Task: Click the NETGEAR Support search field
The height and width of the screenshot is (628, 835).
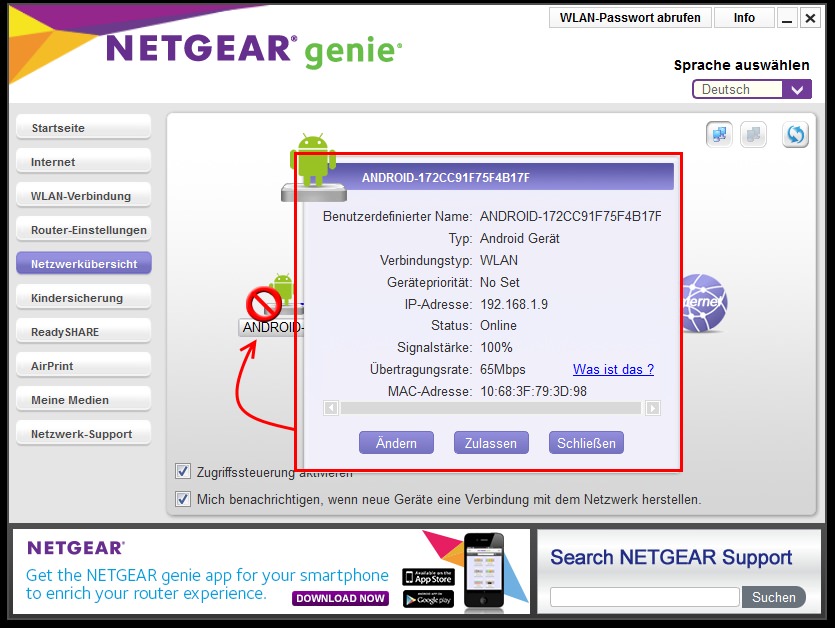Action: 645,597
